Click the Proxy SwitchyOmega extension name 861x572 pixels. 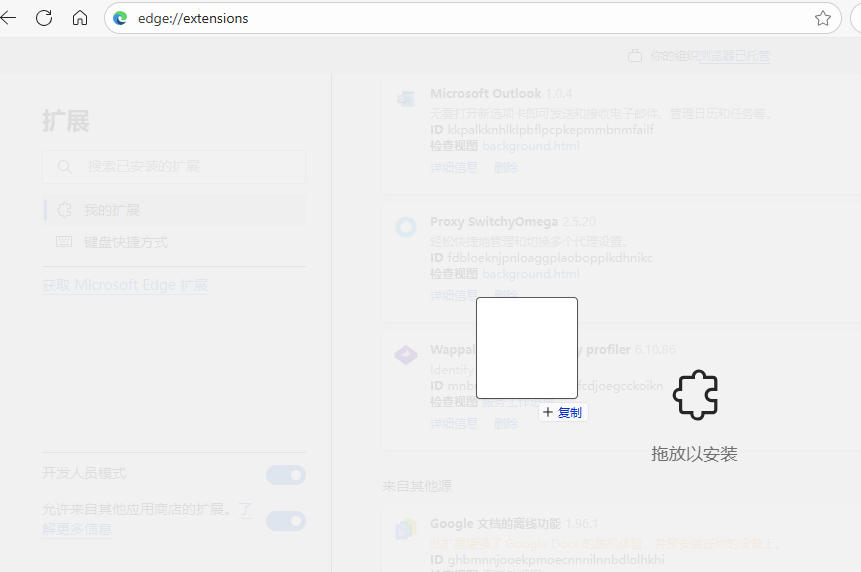click(x=494, y=222)
